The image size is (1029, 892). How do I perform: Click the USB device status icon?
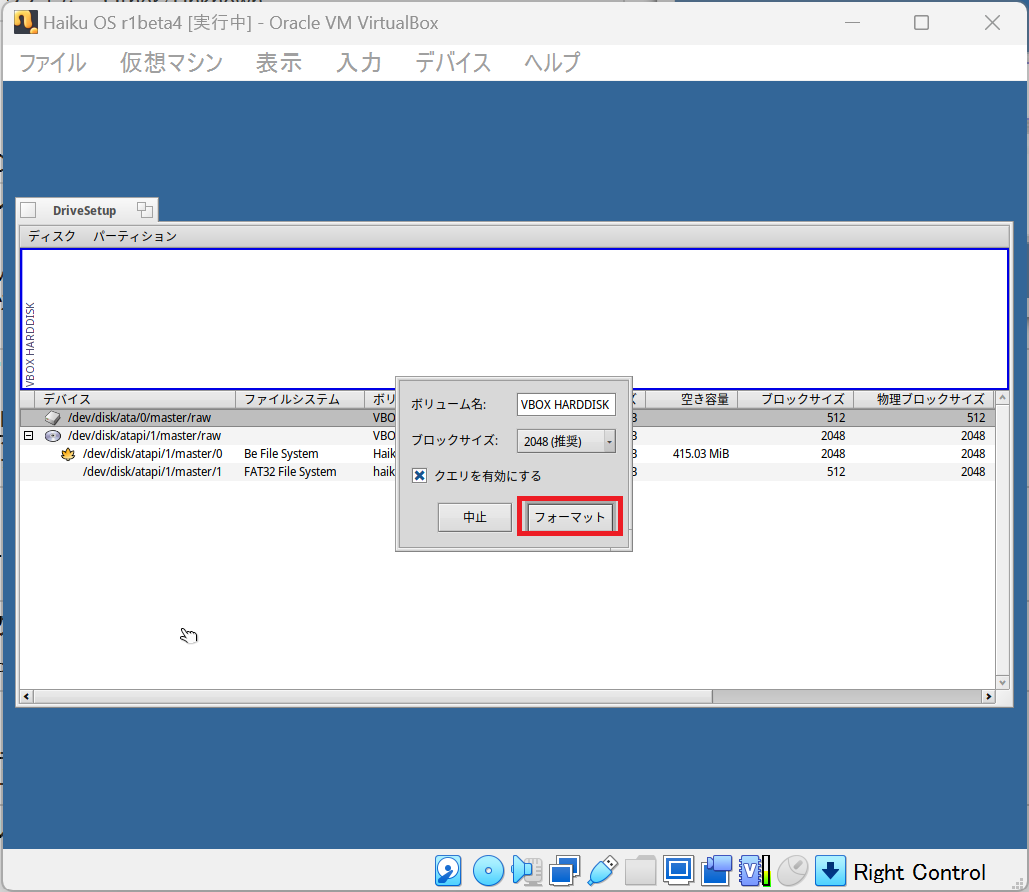point(603,871)
